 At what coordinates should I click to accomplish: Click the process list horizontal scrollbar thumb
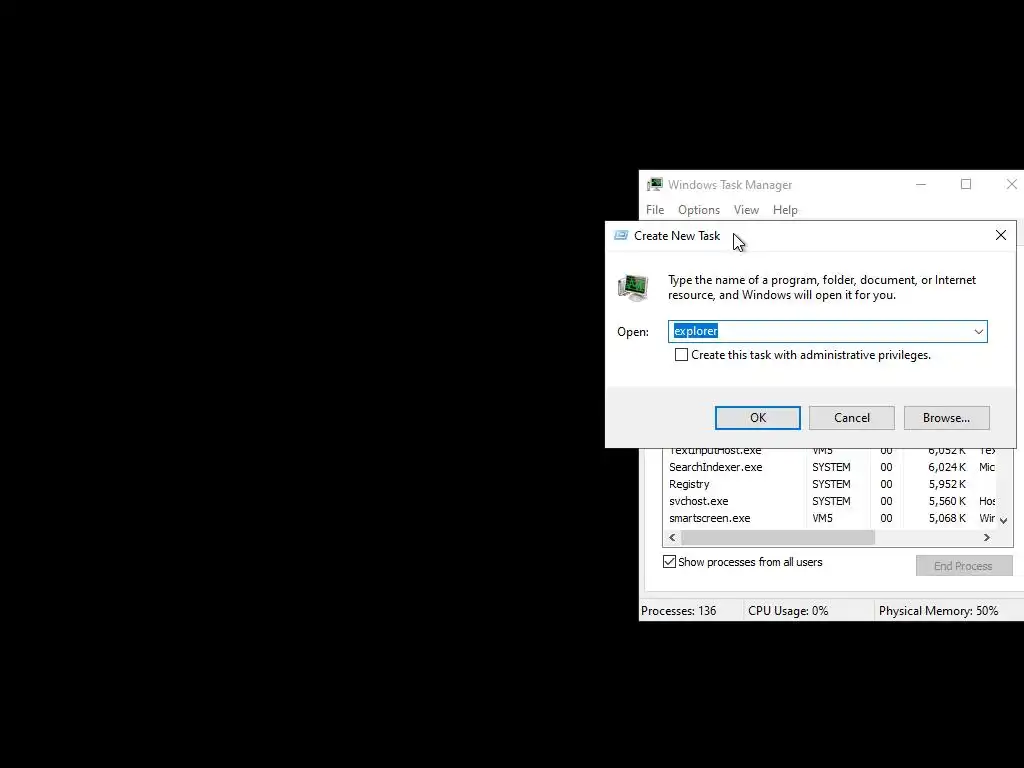778,537
